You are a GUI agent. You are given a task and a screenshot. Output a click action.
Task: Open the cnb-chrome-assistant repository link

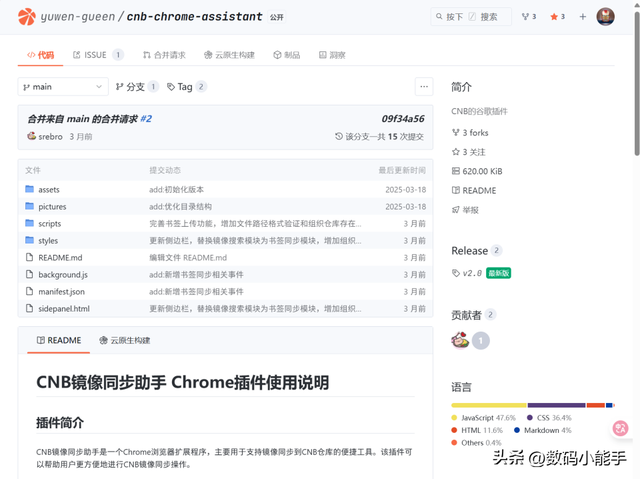point(194,17)
